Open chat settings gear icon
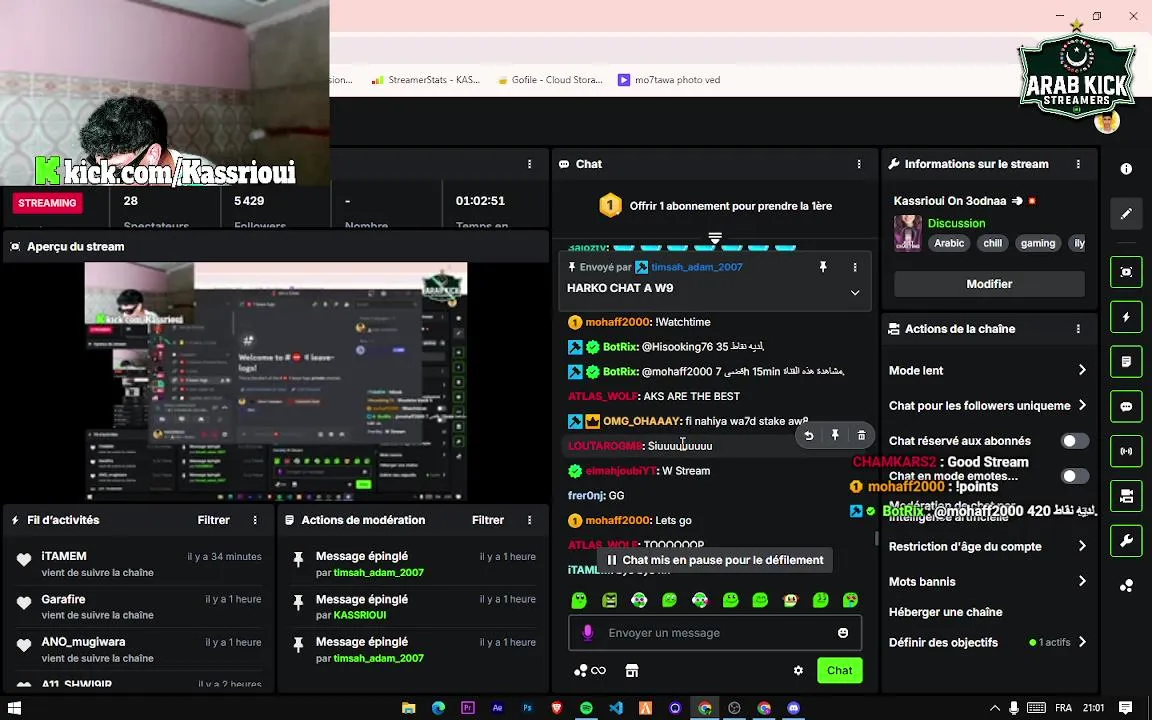Viewport: 1152px width, 720px height. coord(799,670)
